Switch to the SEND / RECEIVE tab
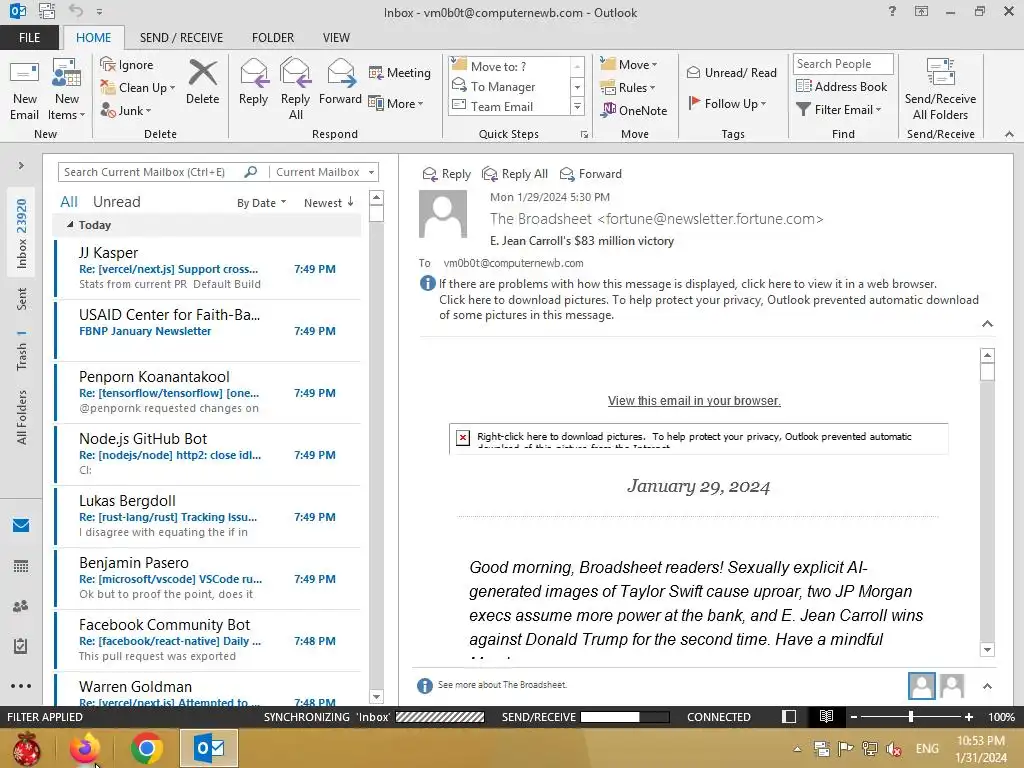The height and width of the screenshot is (768, 1024). (182, 38)
